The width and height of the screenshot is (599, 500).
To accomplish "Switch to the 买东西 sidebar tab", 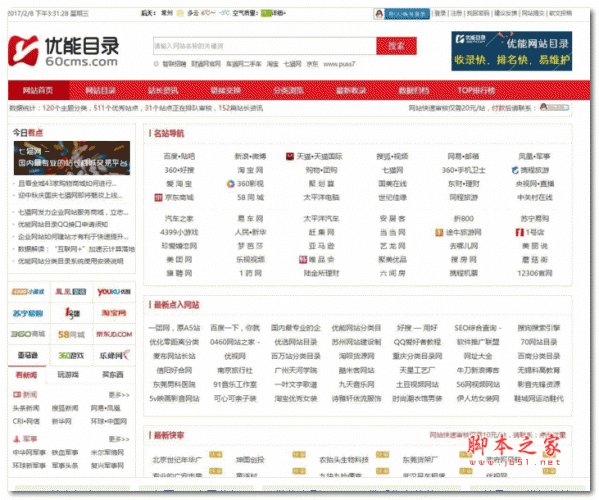I will 113,375.
